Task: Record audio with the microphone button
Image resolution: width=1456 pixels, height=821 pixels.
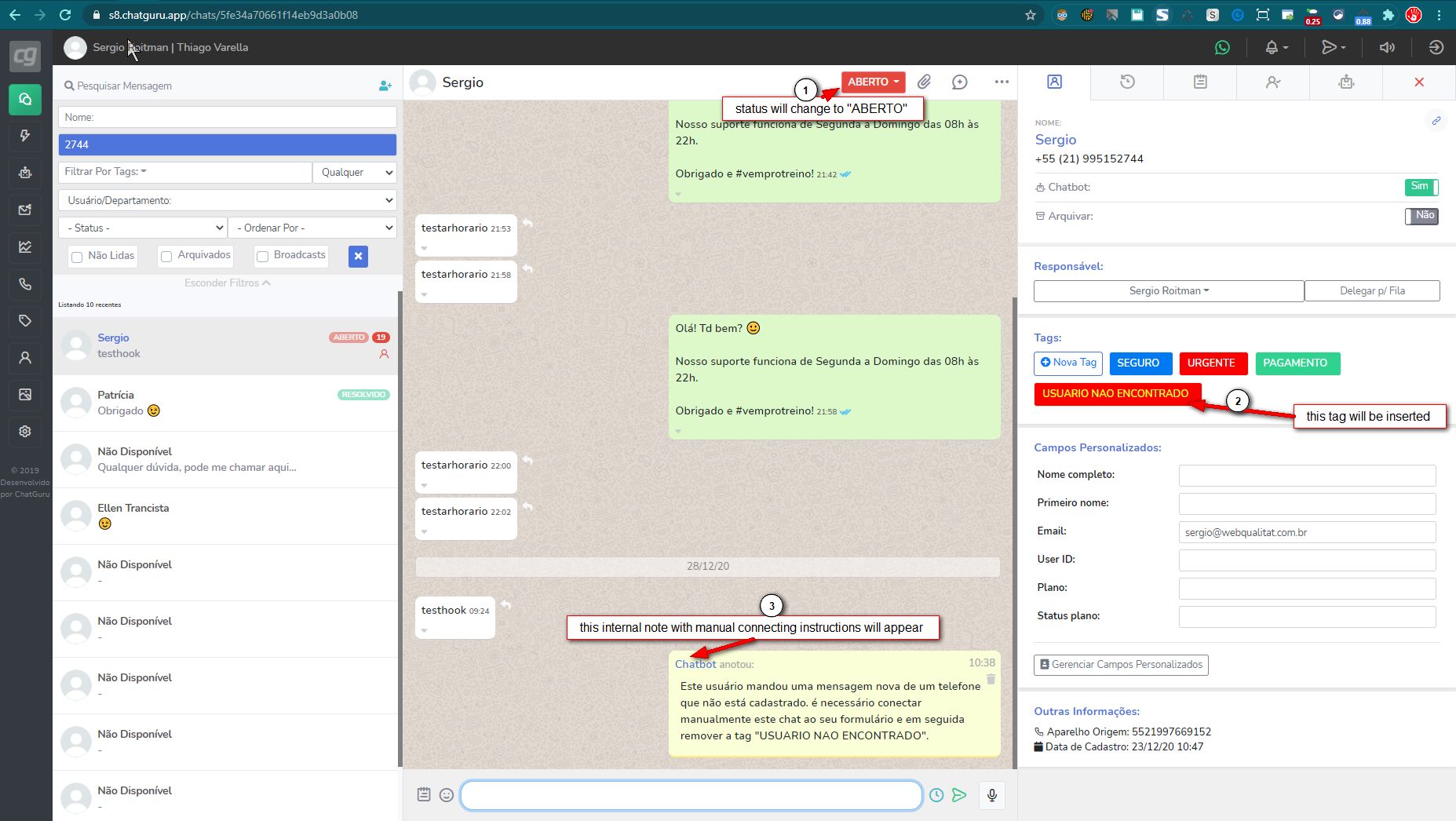Action: 992,795
